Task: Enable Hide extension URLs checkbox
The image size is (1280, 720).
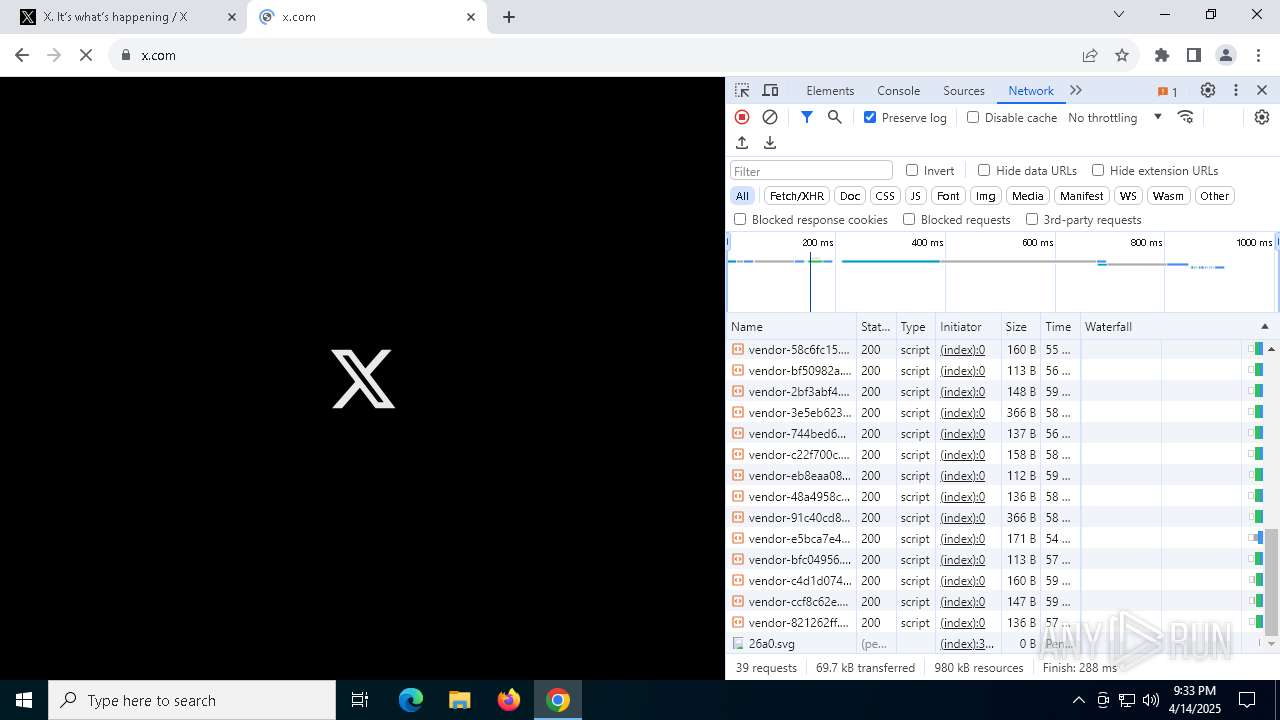Action: 1098,170
